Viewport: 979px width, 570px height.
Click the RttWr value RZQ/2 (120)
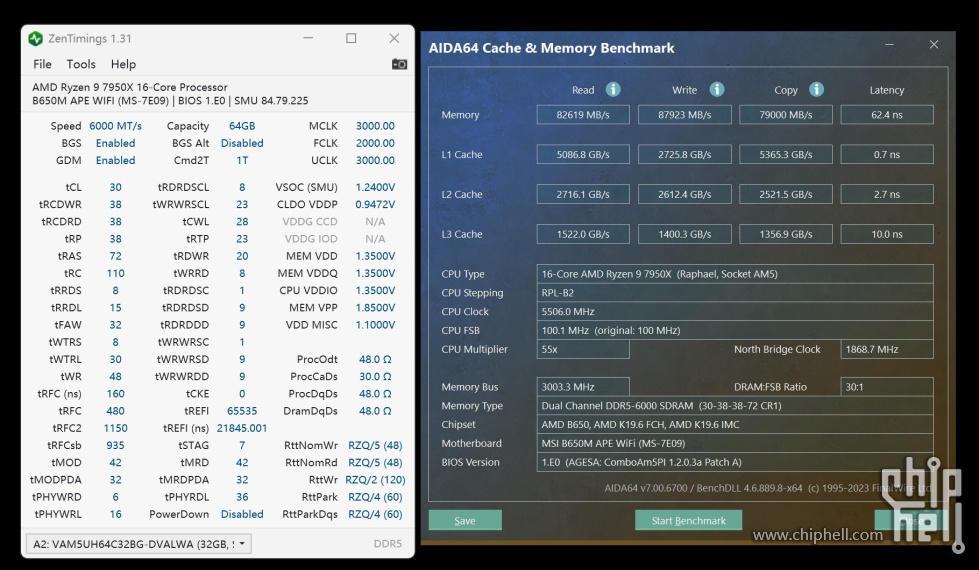pyautogui.click(x=375, y=479)
